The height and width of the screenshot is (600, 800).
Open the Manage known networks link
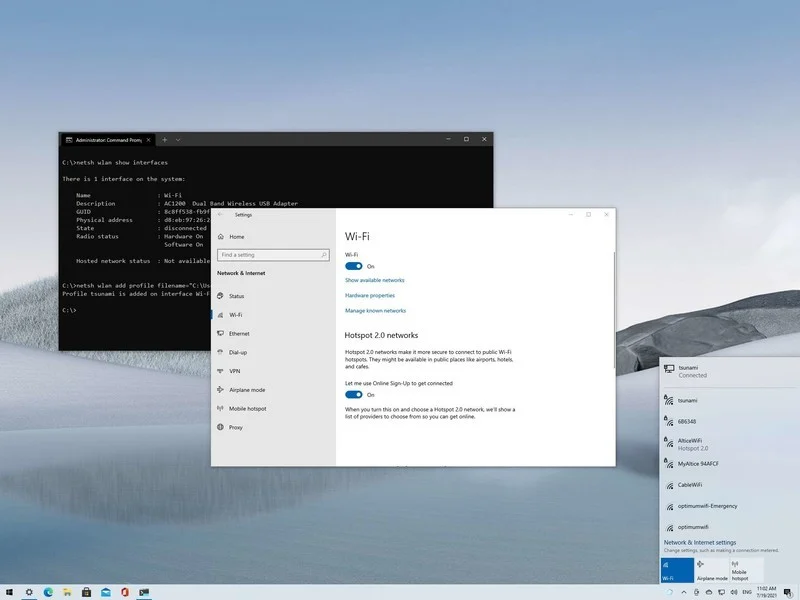click(x=375, y=311)
